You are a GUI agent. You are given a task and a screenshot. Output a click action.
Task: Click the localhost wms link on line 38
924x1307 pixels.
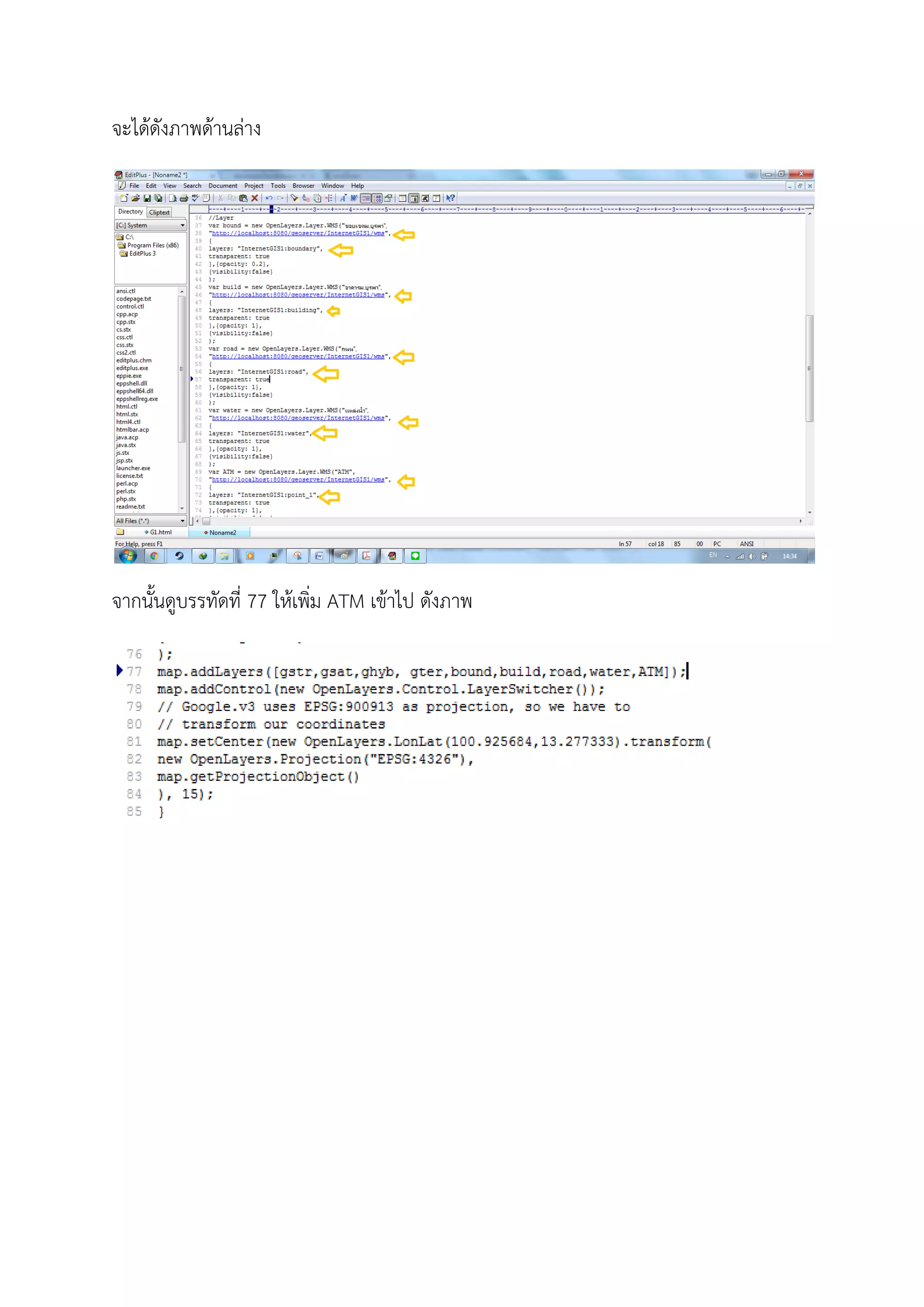pos(298,233)
